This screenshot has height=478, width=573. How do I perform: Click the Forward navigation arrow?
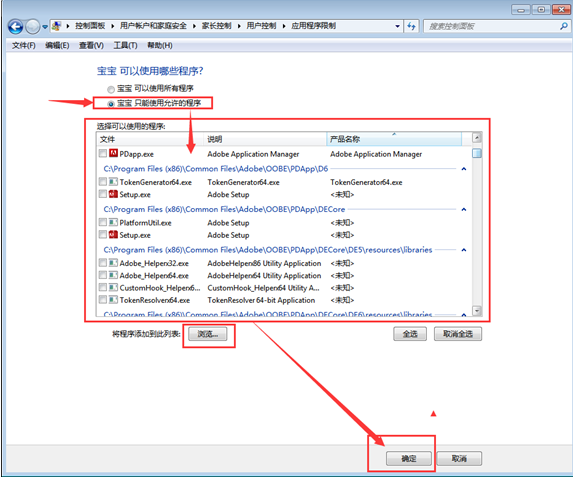click(x=33, y=26)
